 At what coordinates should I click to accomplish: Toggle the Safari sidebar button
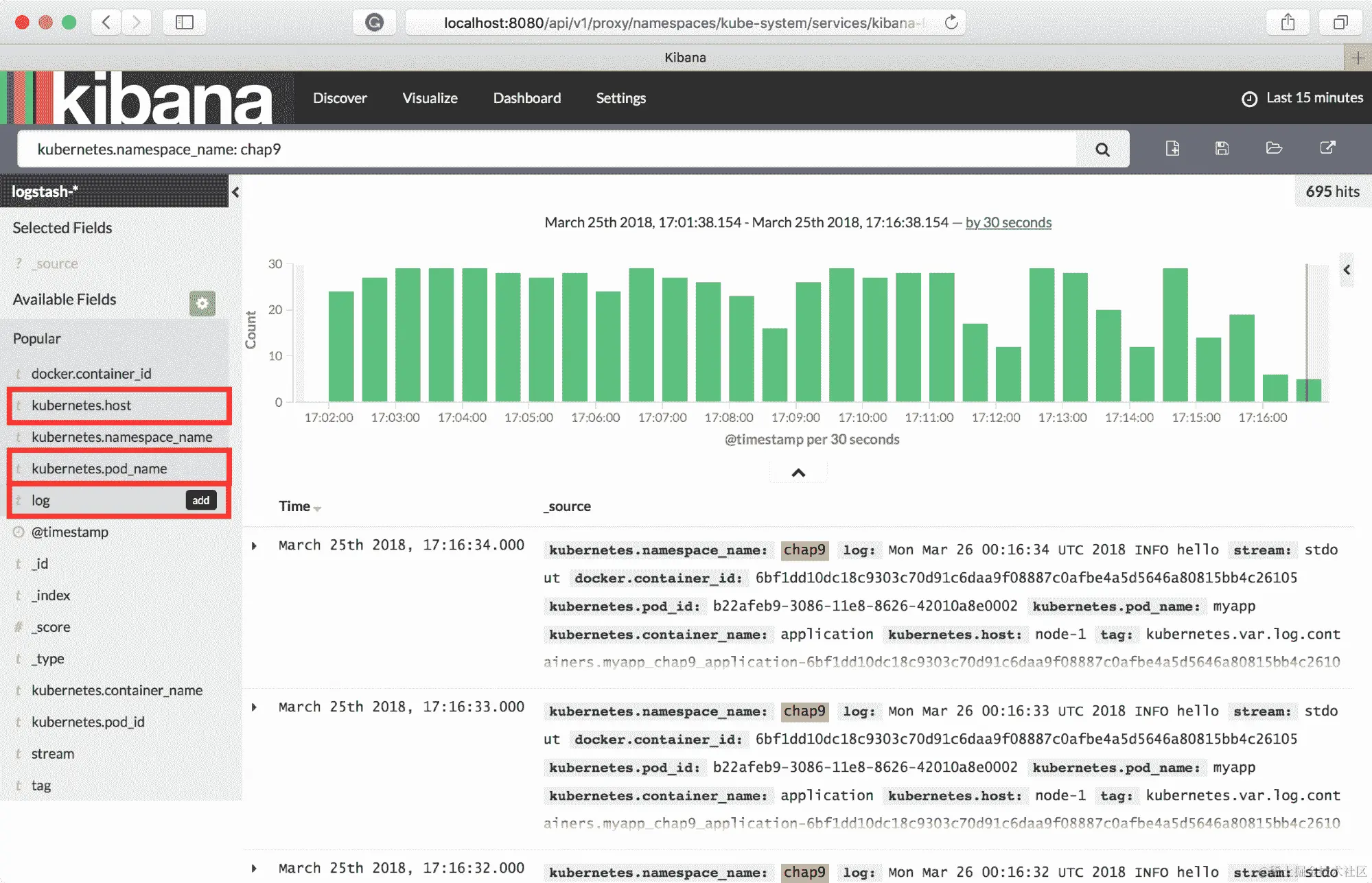(184, 23)
